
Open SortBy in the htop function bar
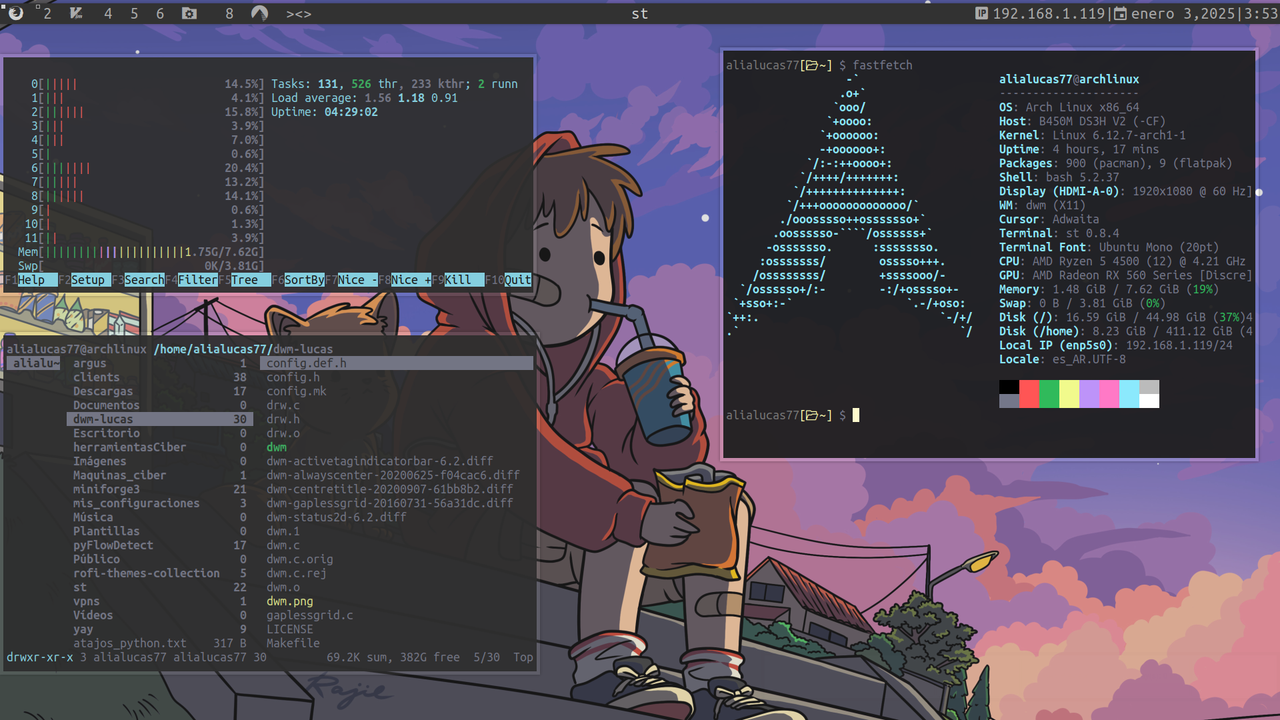tap(304, 280)
